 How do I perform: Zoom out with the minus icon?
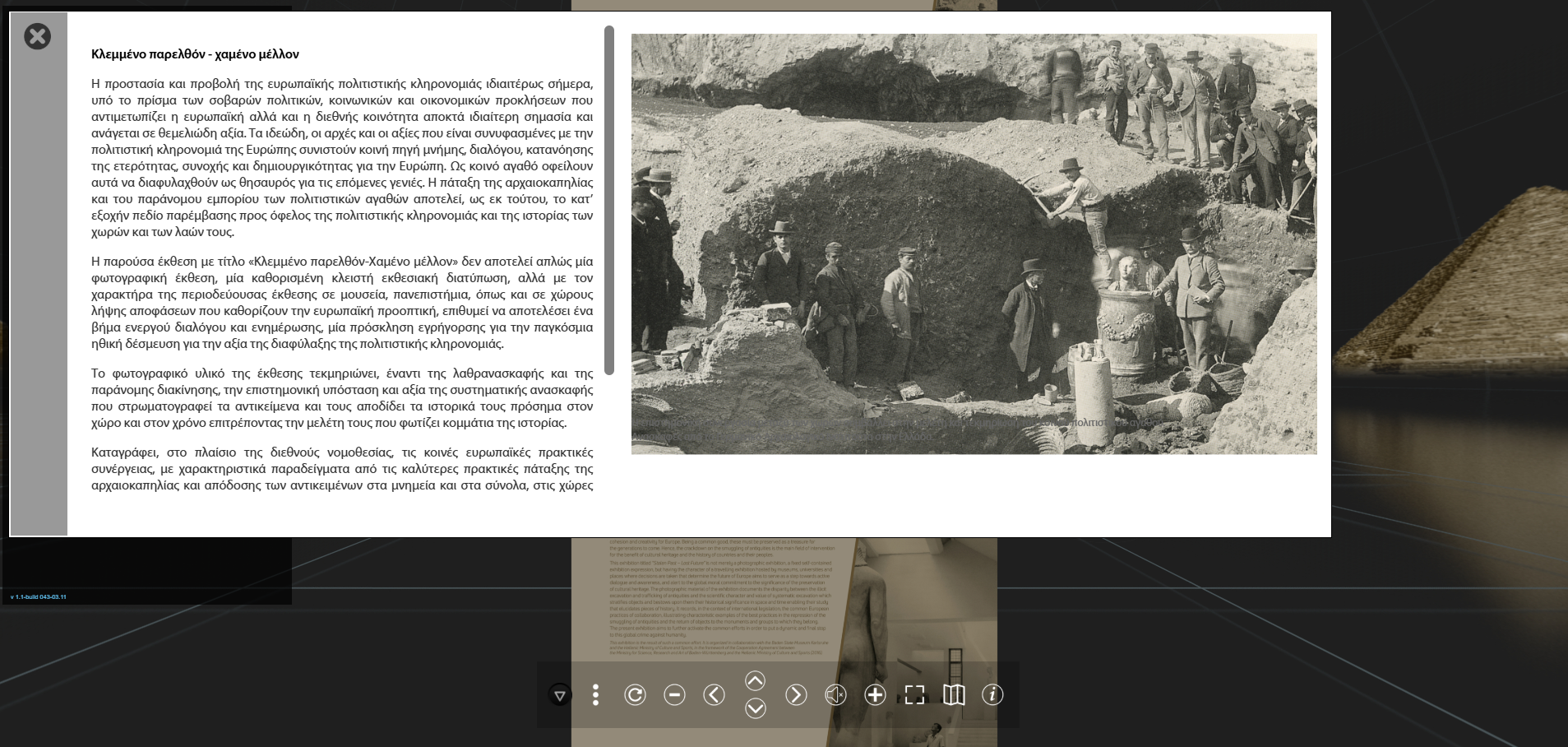(674, 695)
